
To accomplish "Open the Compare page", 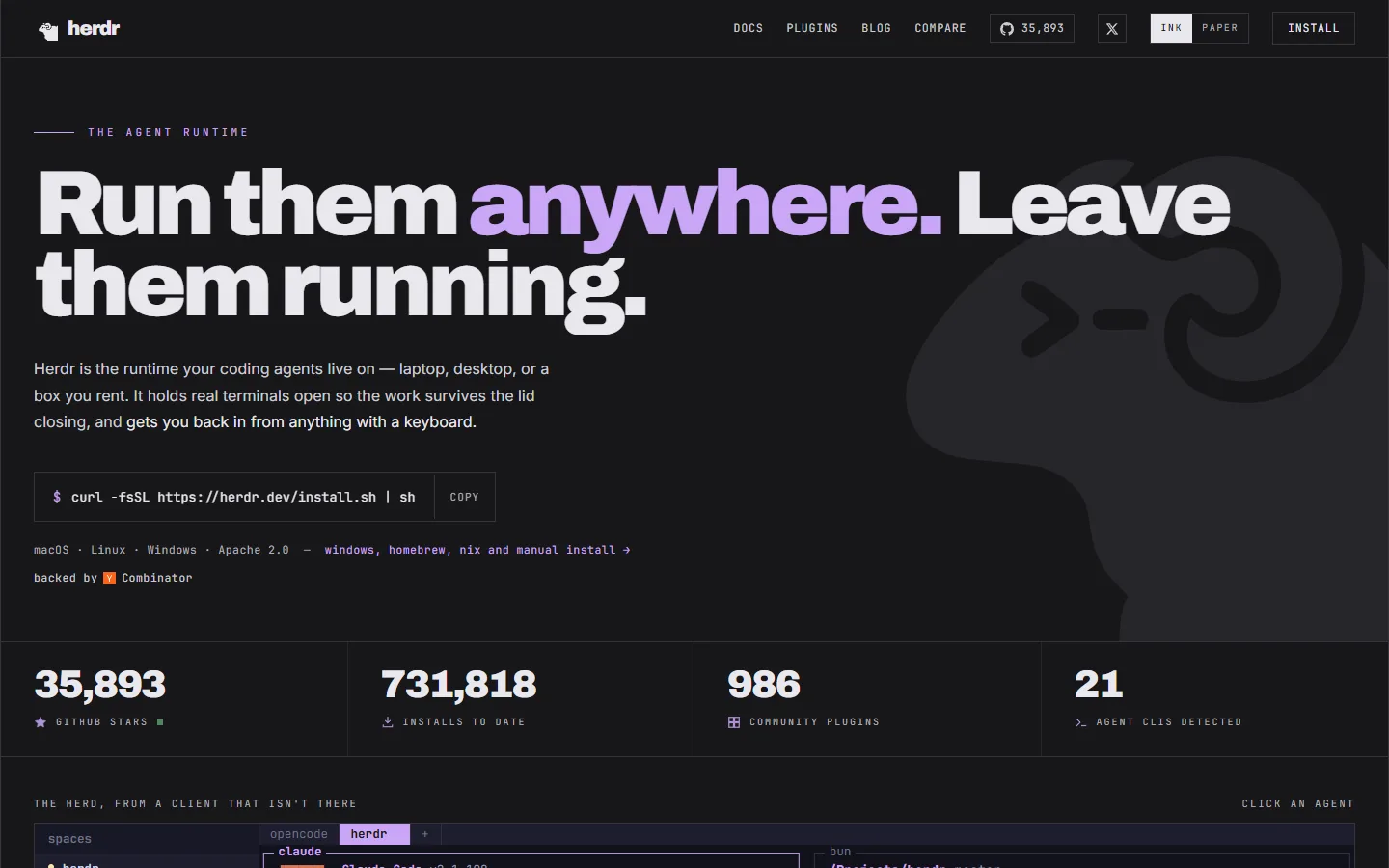I will pos(940,29).
